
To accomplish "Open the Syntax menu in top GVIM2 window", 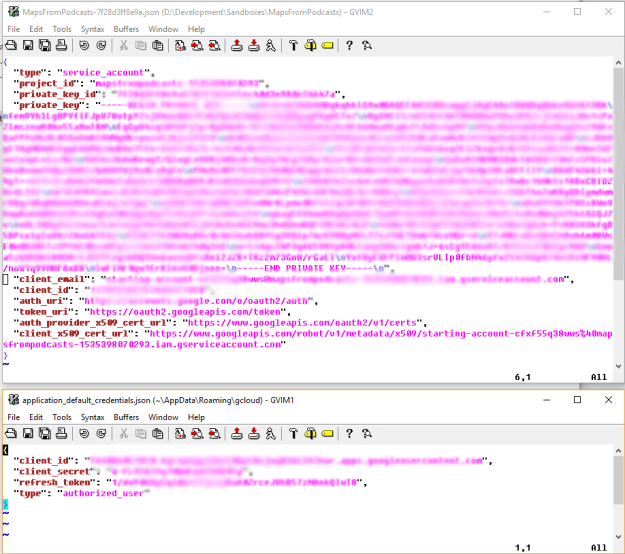I will (x=92, y=29).
